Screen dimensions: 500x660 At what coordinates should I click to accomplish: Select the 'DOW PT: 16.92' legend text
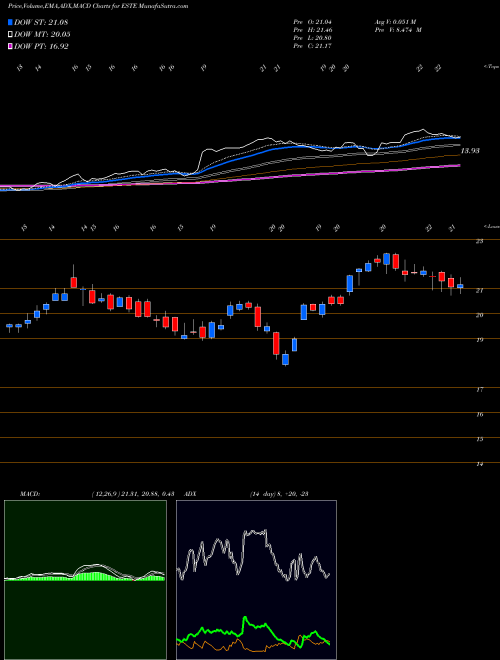[x=41, y=46]
